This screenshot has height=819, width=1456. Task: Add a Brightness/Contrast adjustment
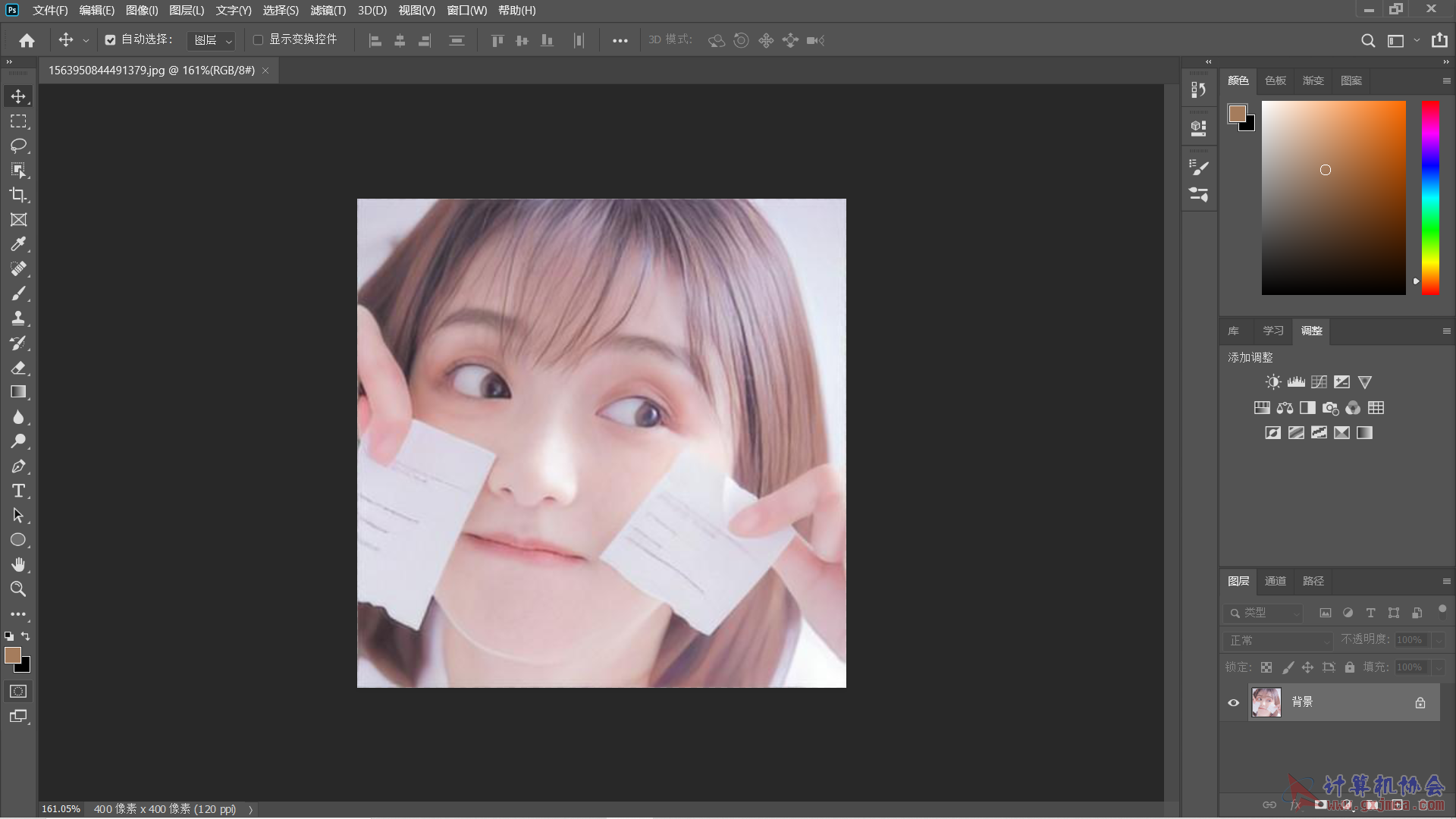coord(1273,382)
